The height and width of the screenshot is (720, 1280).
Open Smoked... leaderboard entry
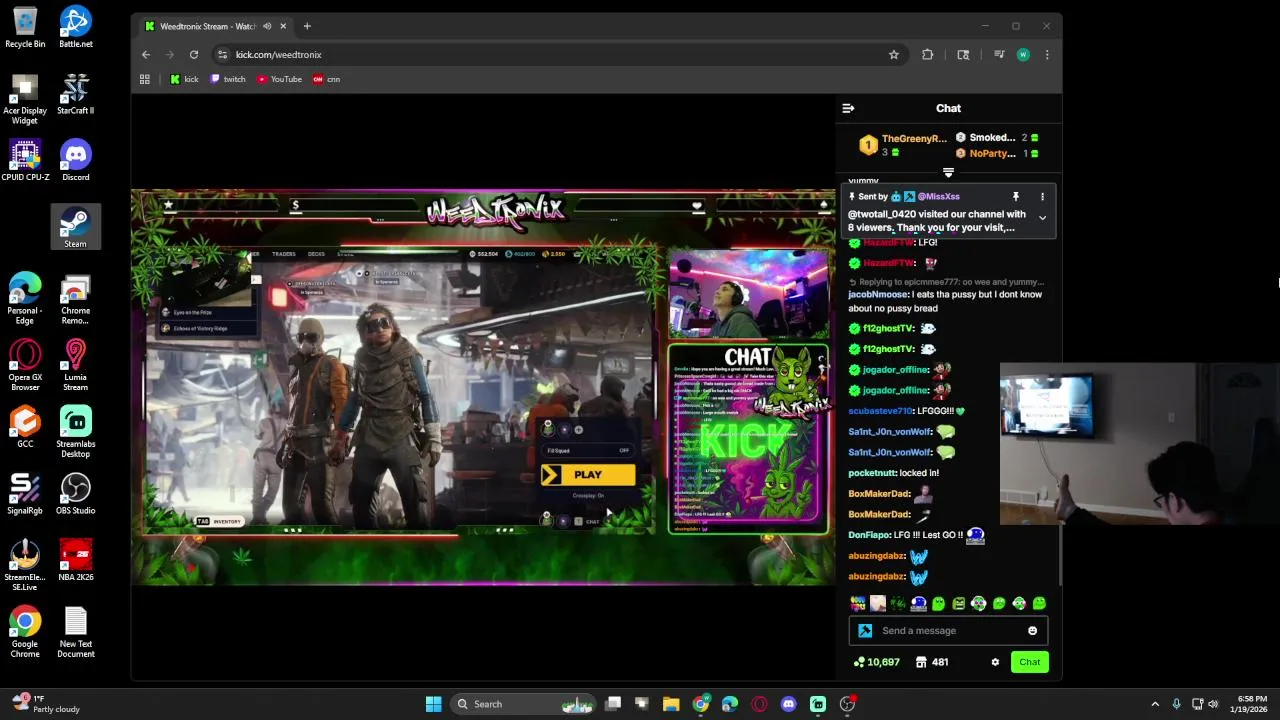point(996,137)
